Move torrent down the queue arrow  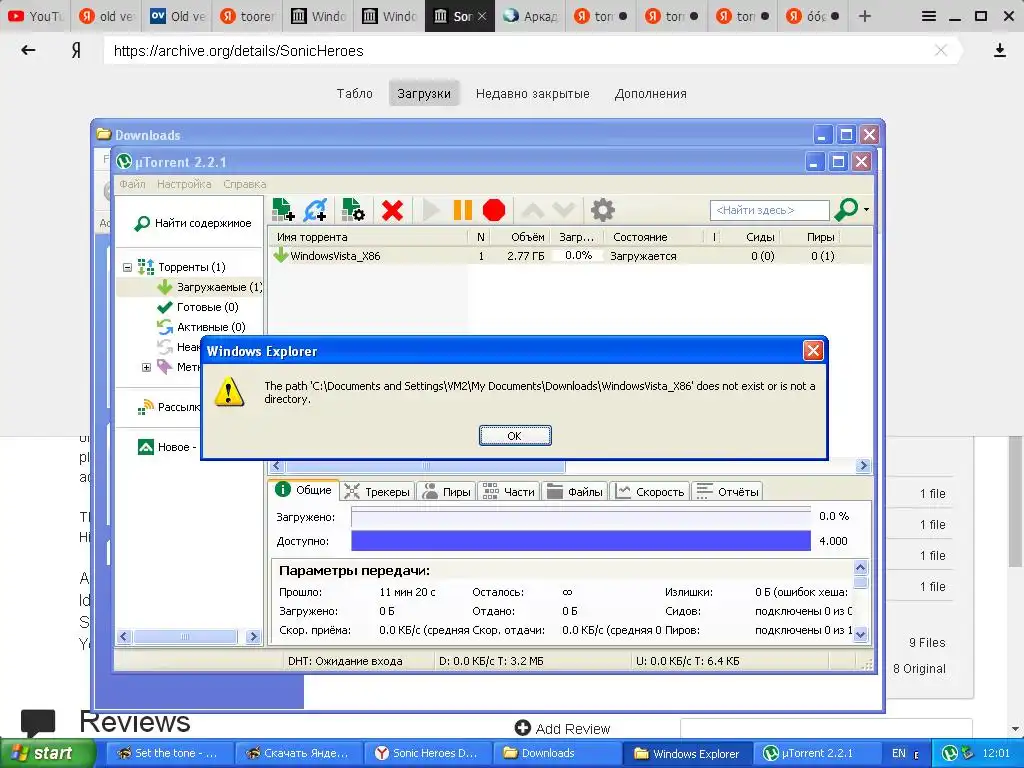(564, 210)
